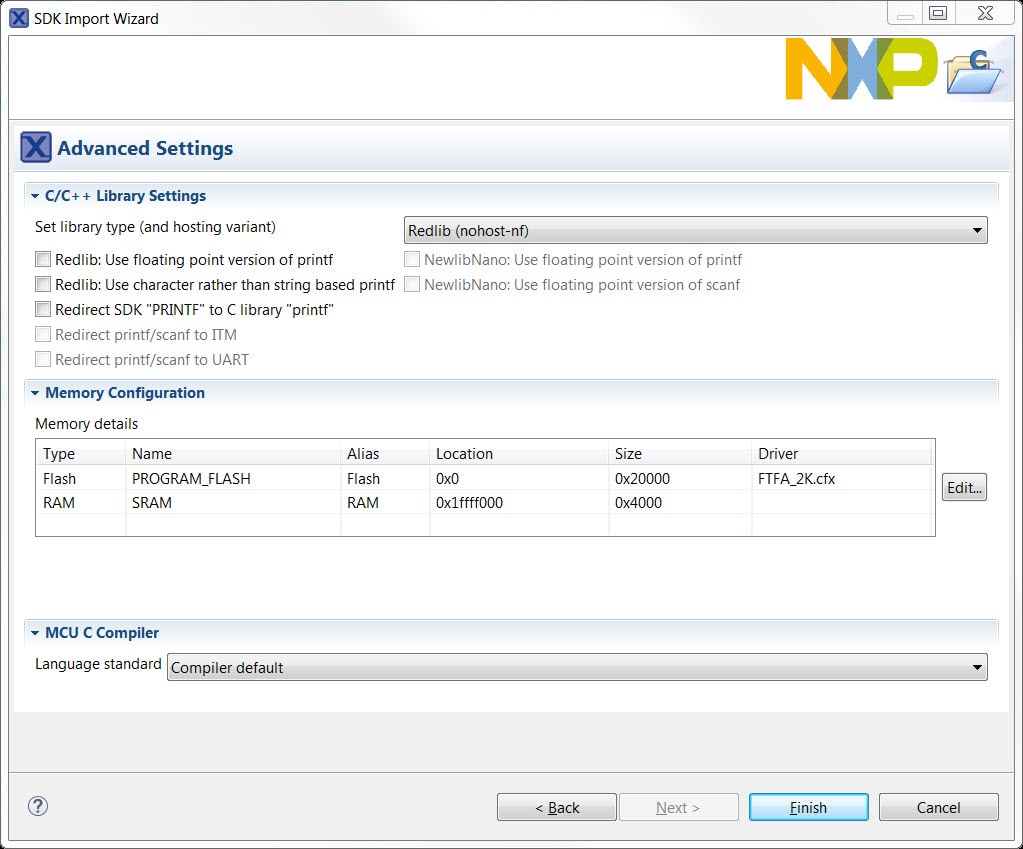The width and height of the screenshot is (1023, 849).
Task: Enable Redlib floating point version of printf
Action: [x=43, y=260]
